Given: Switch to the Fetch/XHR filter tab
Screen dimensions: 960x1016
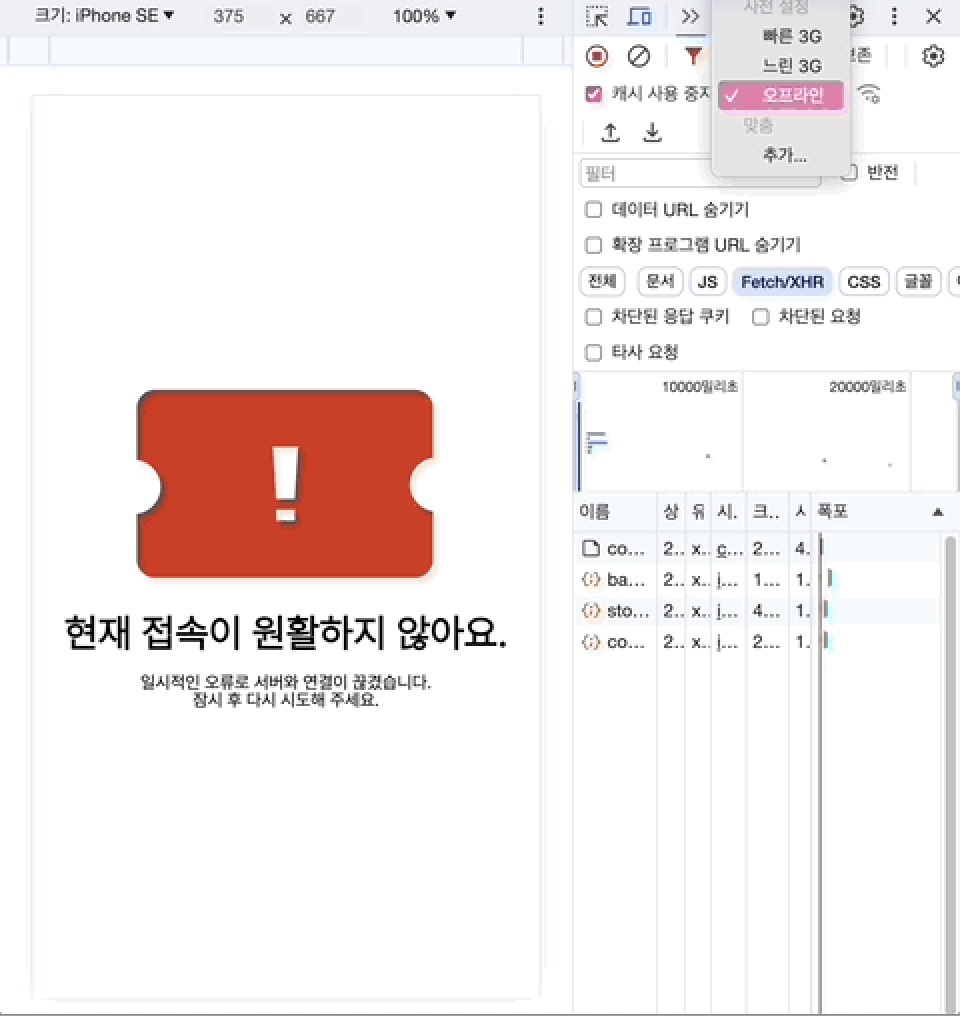Looking at the screenshot, I should pos(783,281).
